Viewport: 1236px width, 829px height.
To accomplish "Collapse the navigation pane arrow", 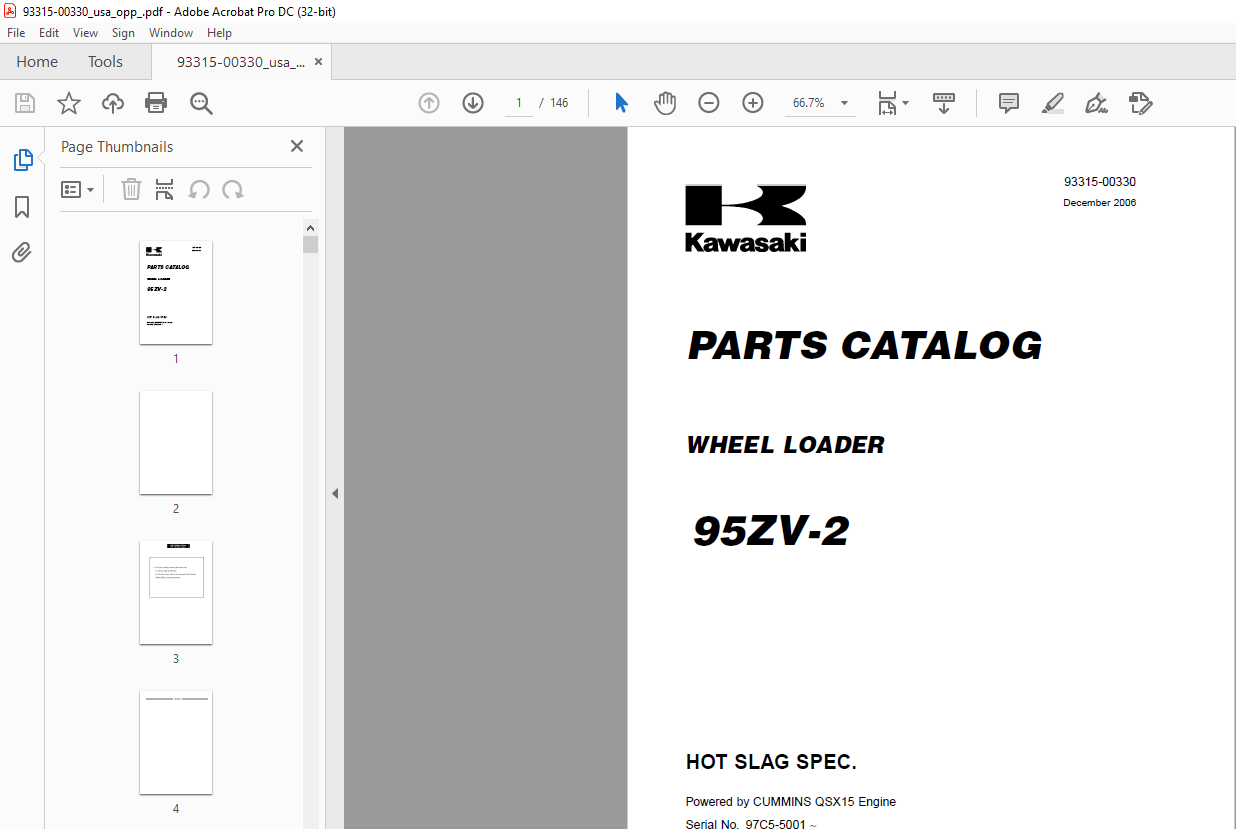I will [x=335, y=493].
